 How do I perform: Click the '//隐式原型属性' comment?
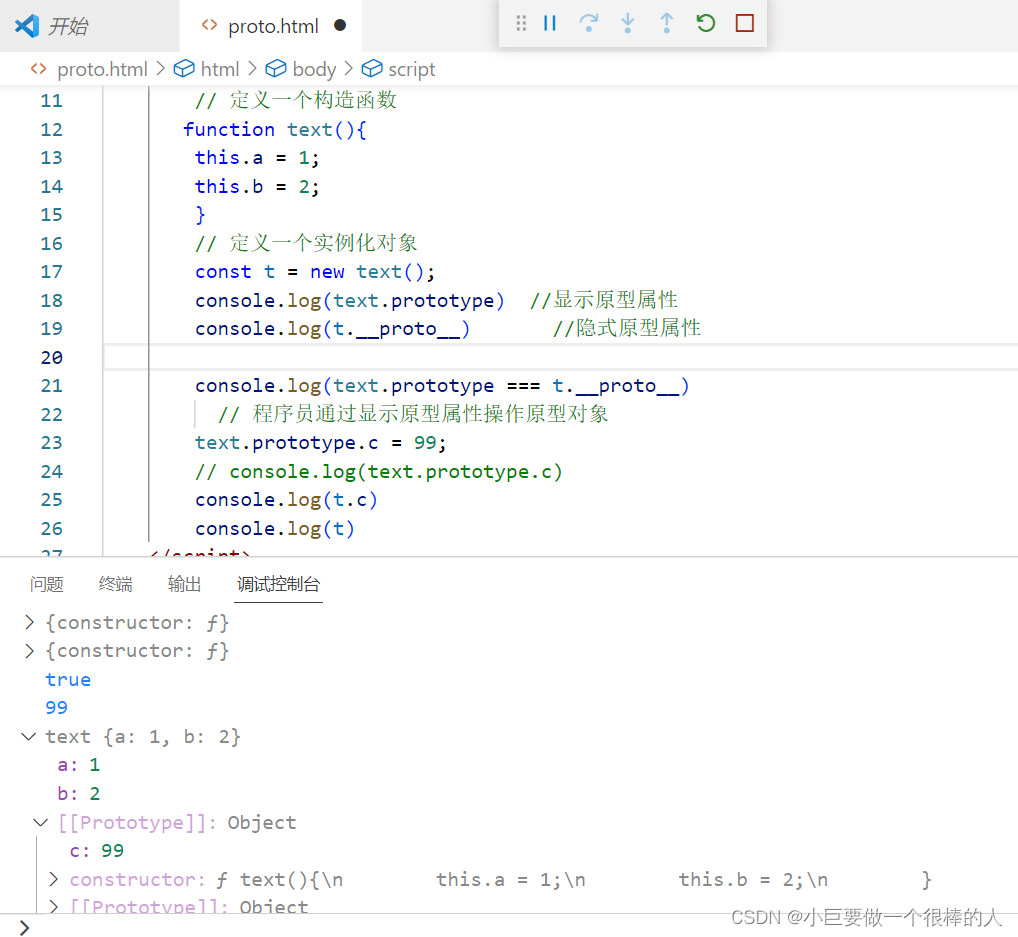627,328
